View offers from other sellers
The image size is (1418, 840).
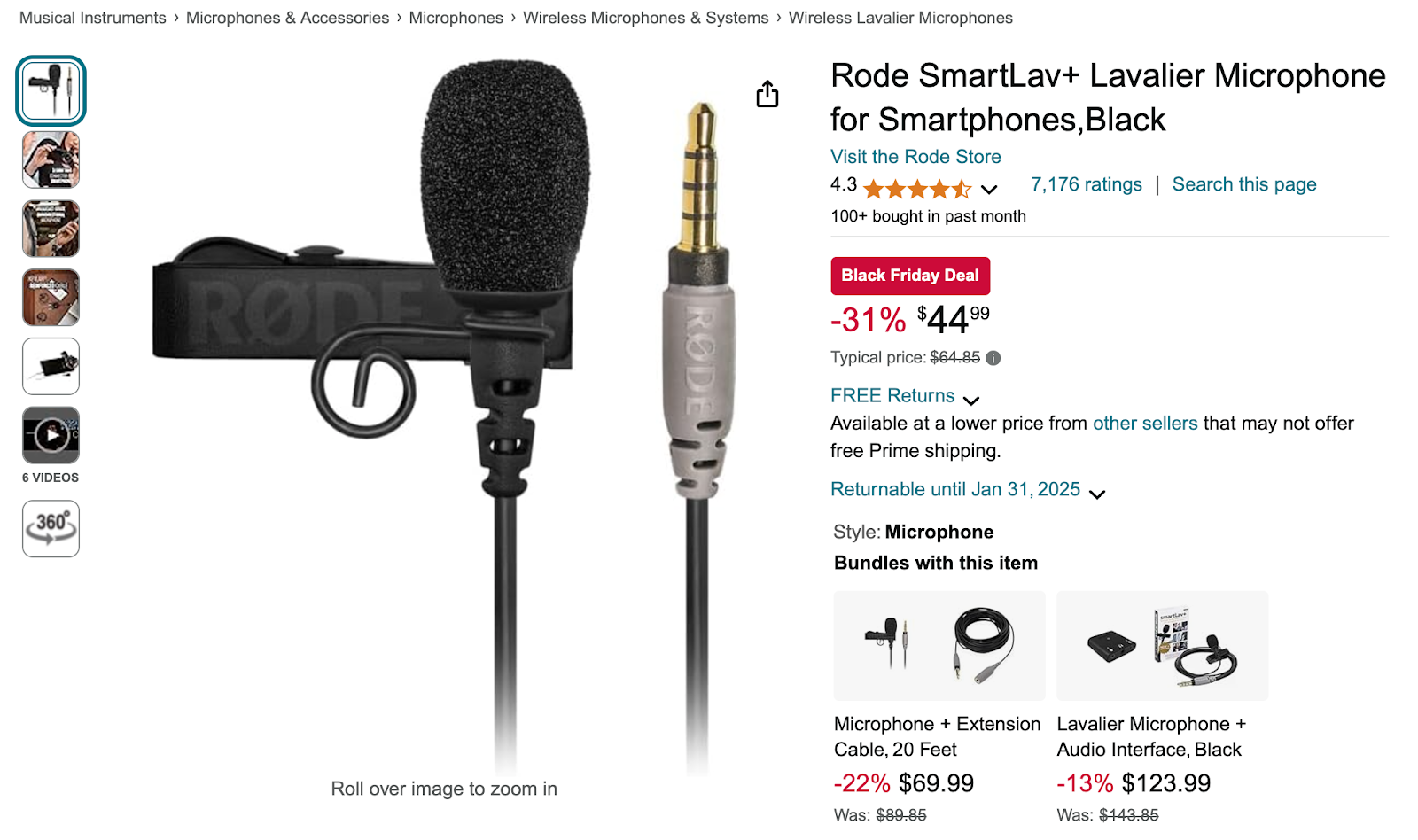tap(1144, 424)
